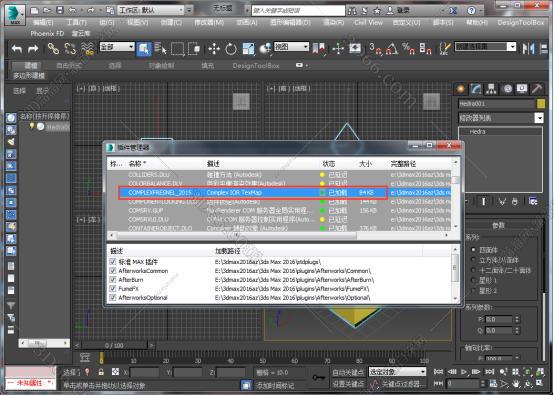Click the time slider showing 0 / 100
The image size is (554, 395).
(114, 345)
